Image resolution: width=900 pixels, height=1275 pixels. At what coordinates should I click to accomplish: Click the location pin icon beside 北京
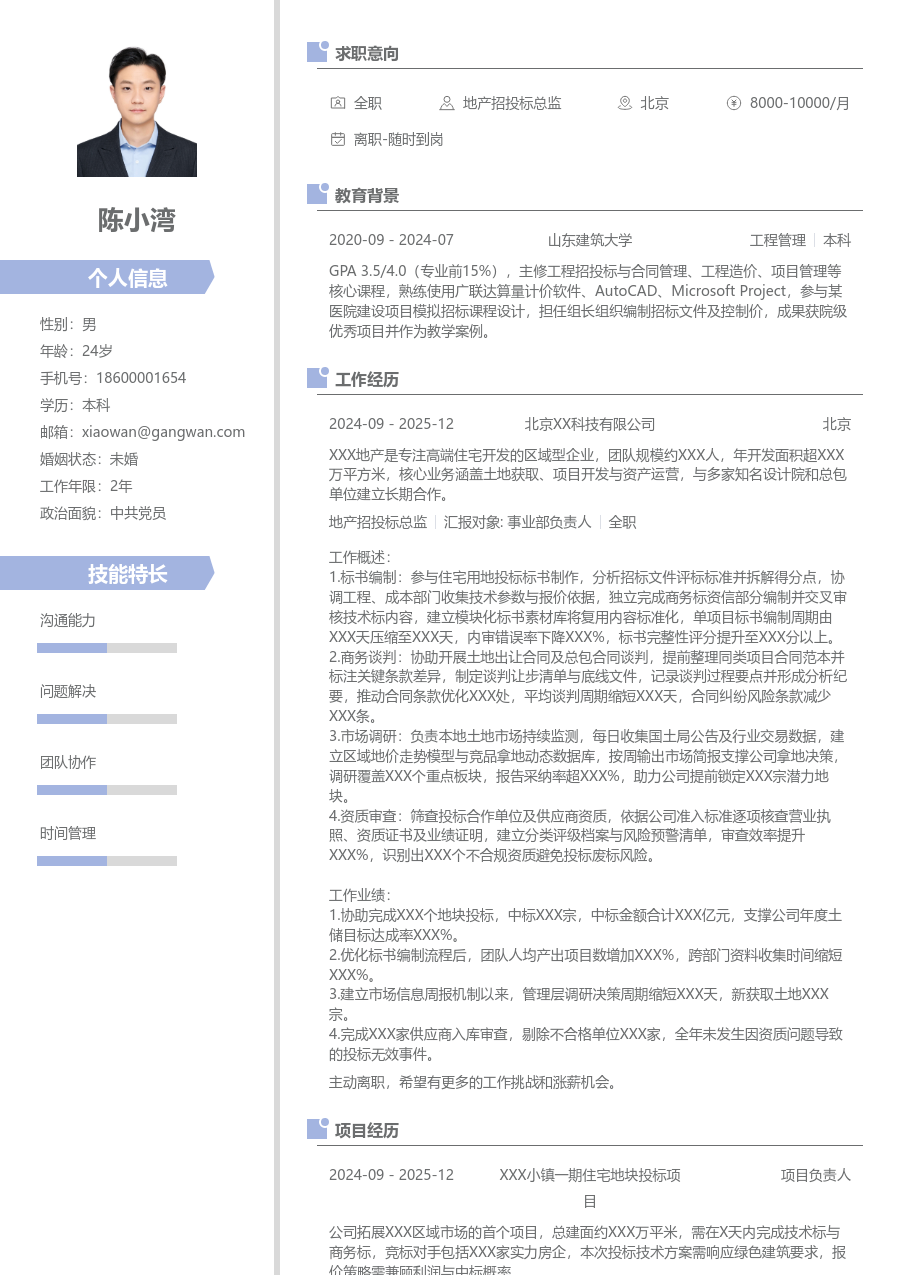pos(625,103)
